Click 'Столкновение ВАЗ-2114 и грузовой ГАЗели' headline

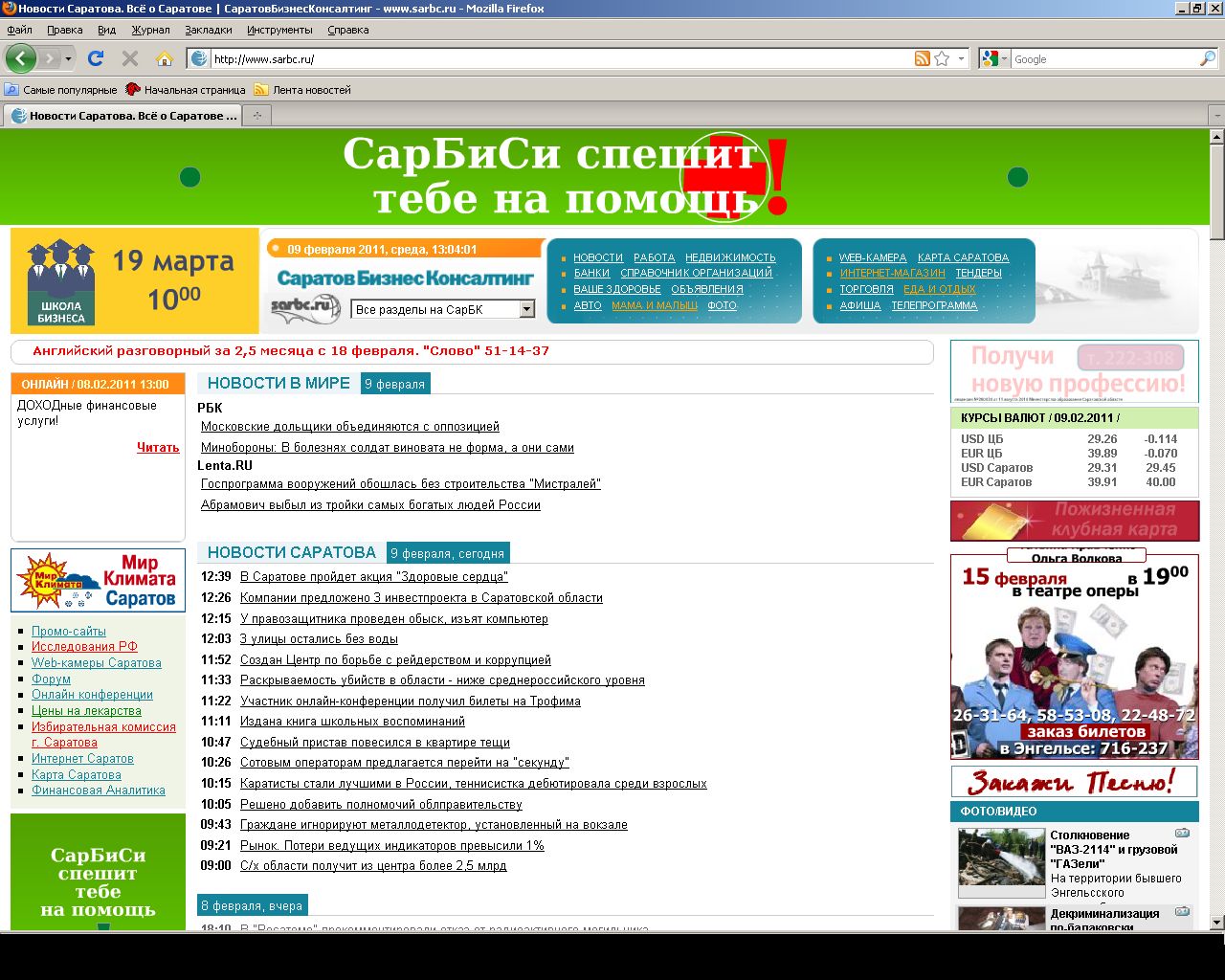coord(1114,849)
